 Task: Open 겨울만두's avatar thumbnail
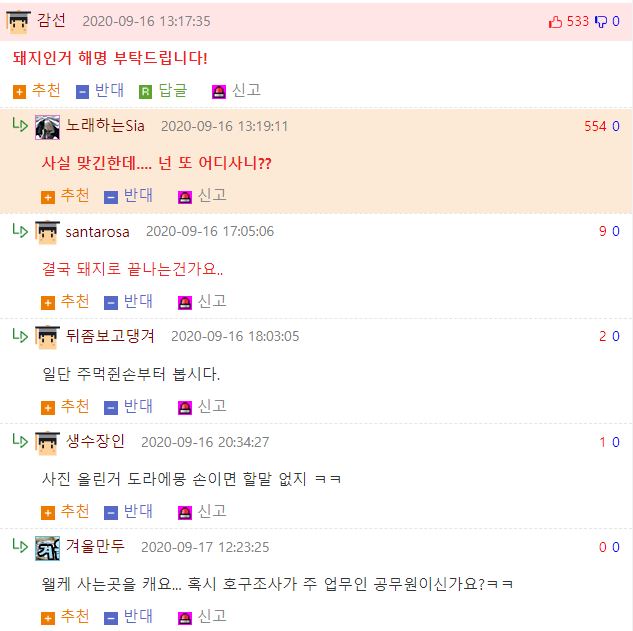(x=47, y=548)
